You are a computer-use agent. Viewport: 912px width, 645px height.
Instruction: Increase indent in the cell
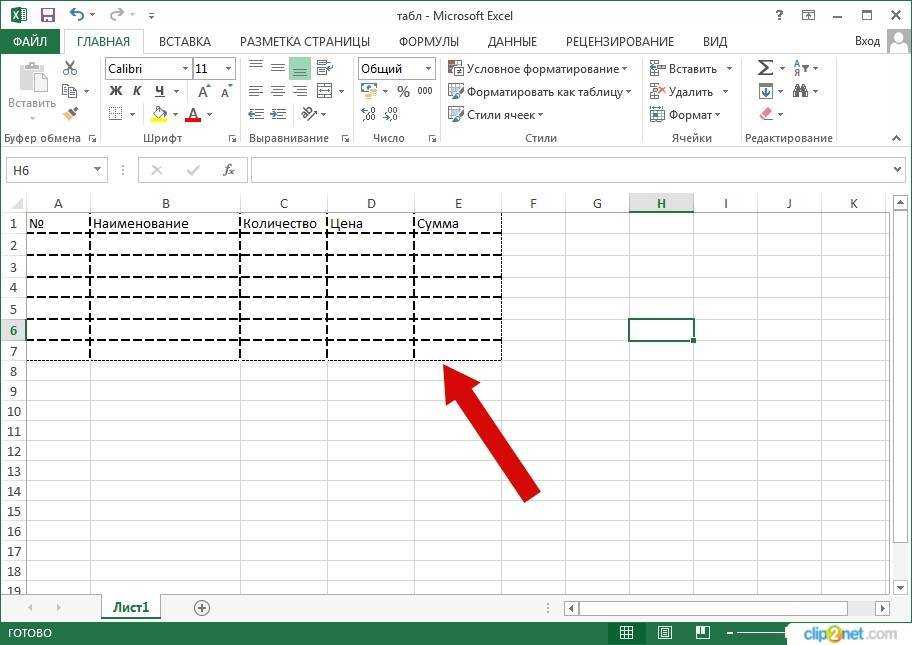(x=279, y=113)
